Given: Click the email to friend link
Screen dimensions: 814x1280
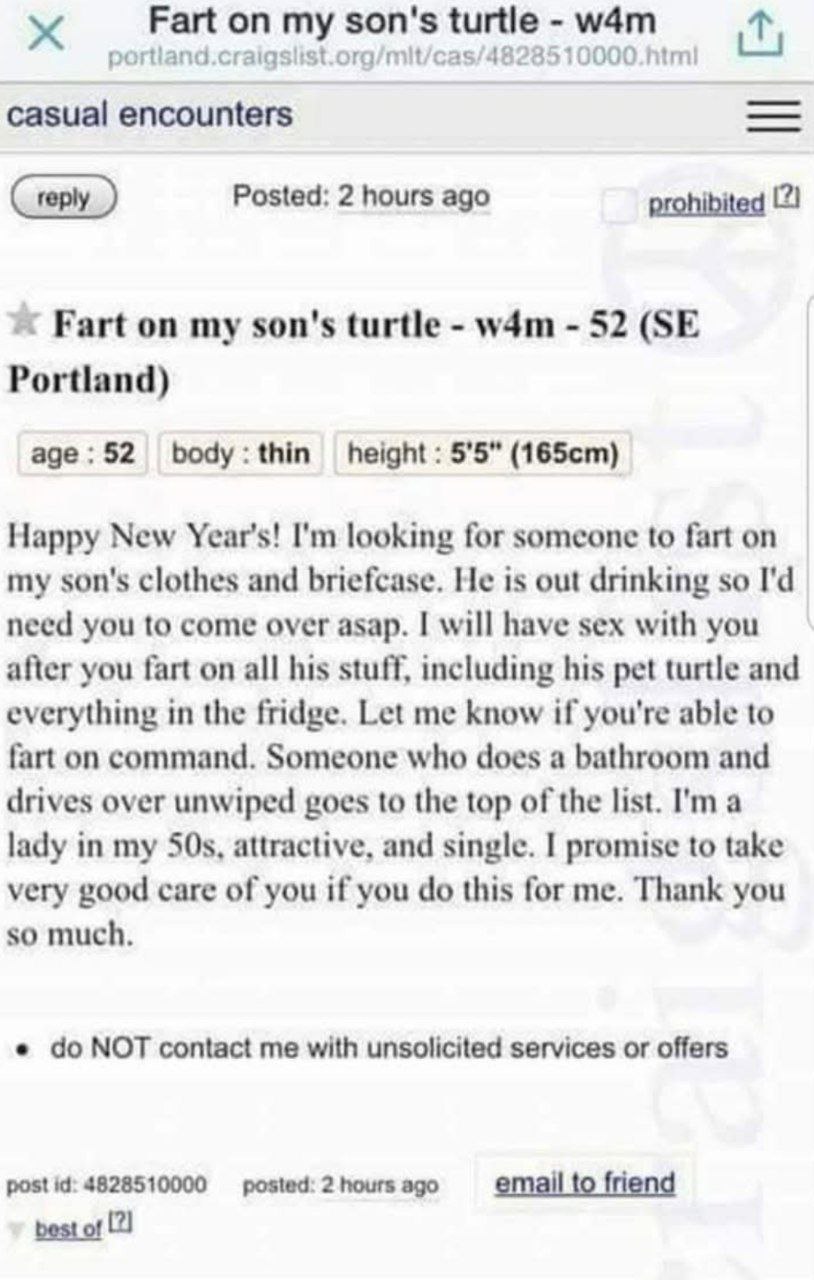Looking at the screenshot, I should pyautogui.click(x=586, y=1183).
